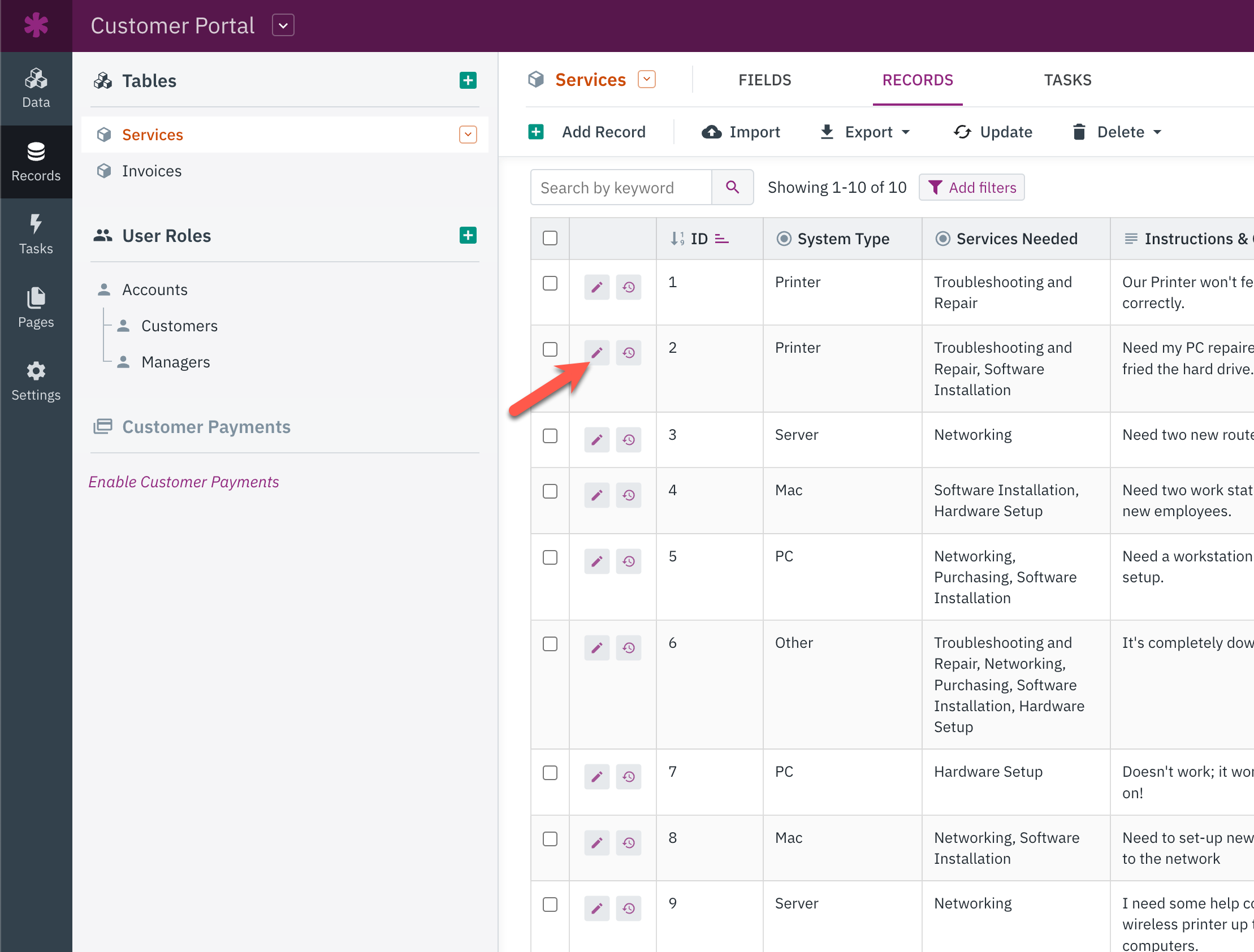View history of record 6

pyautogui.click(x=629, y=647)
